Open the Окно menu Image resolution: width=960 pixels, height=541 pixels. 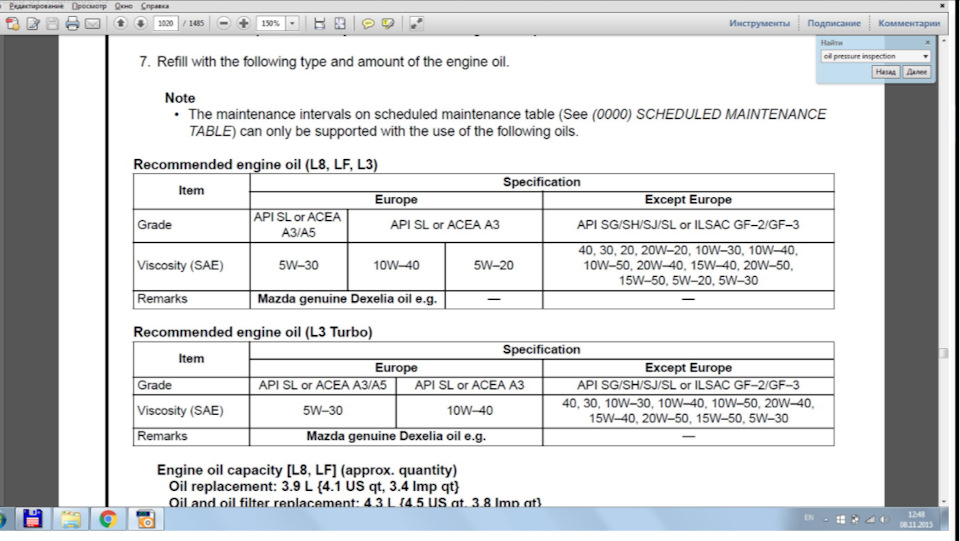click(x=123, y=6)
